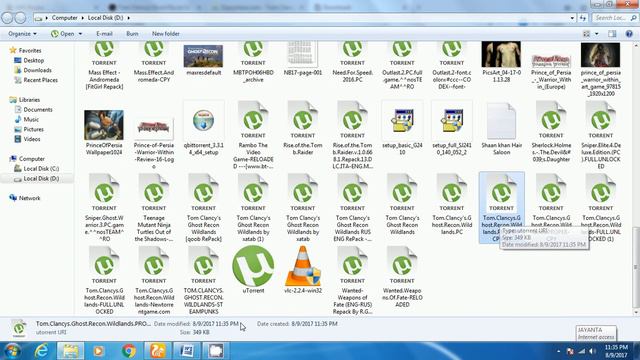
Task: Expand the Open button dropdown arrow
Action: [x=80, y=33]
